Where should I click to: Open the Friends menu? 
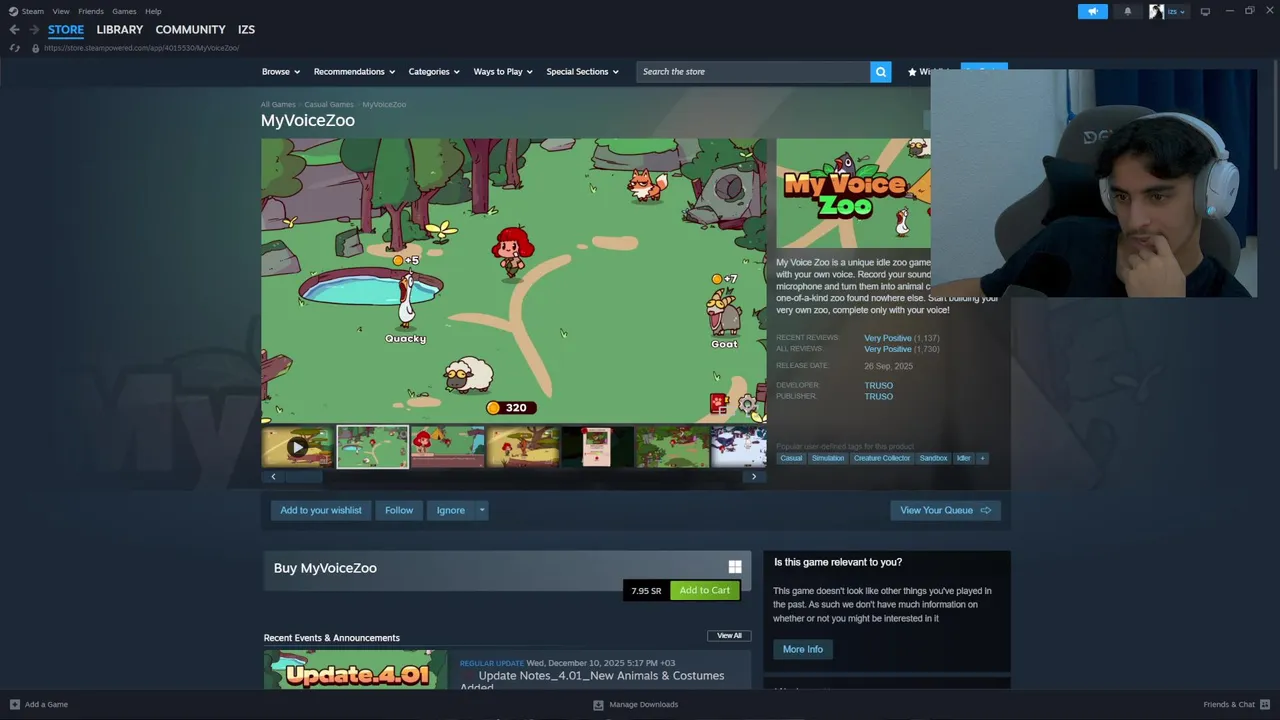pos(91,11)
